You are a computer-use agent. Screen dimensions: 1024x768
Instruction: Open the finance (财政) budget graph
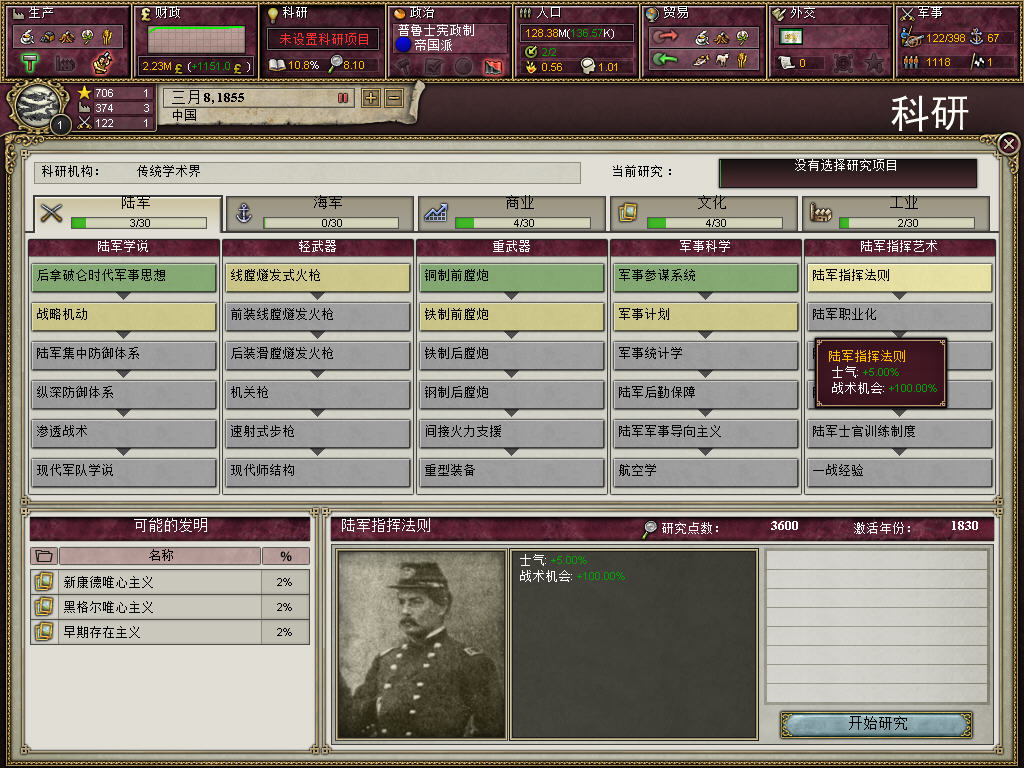[x=196, y=39]
